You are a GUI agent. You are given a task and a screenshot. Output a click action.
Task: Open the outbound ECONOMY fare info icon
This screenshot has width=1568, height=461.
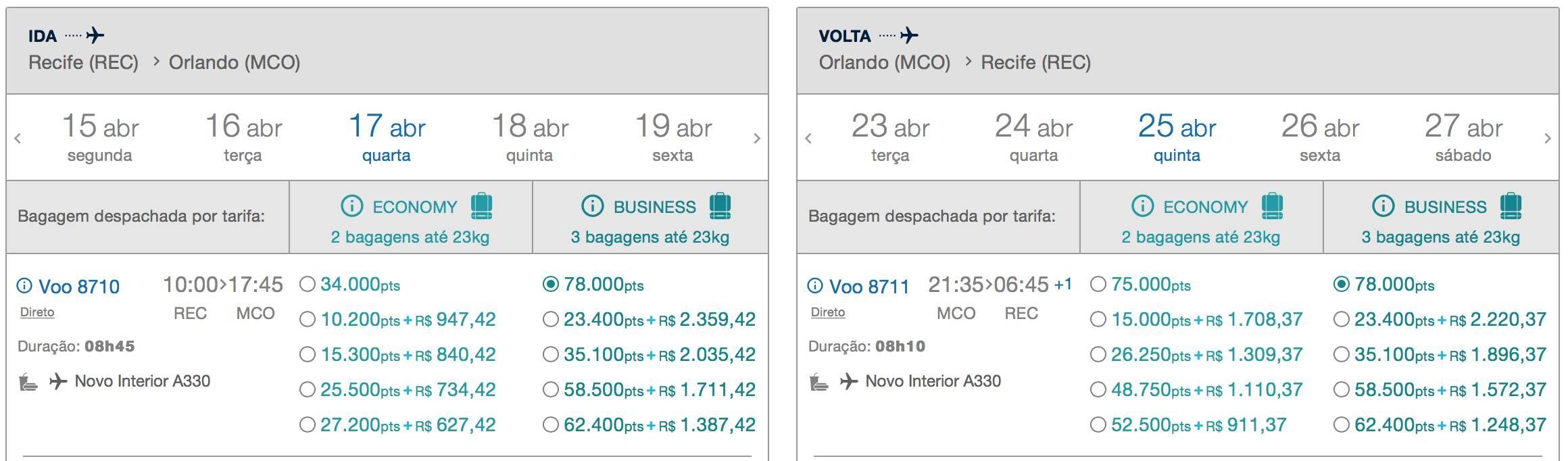click(352, 205)
